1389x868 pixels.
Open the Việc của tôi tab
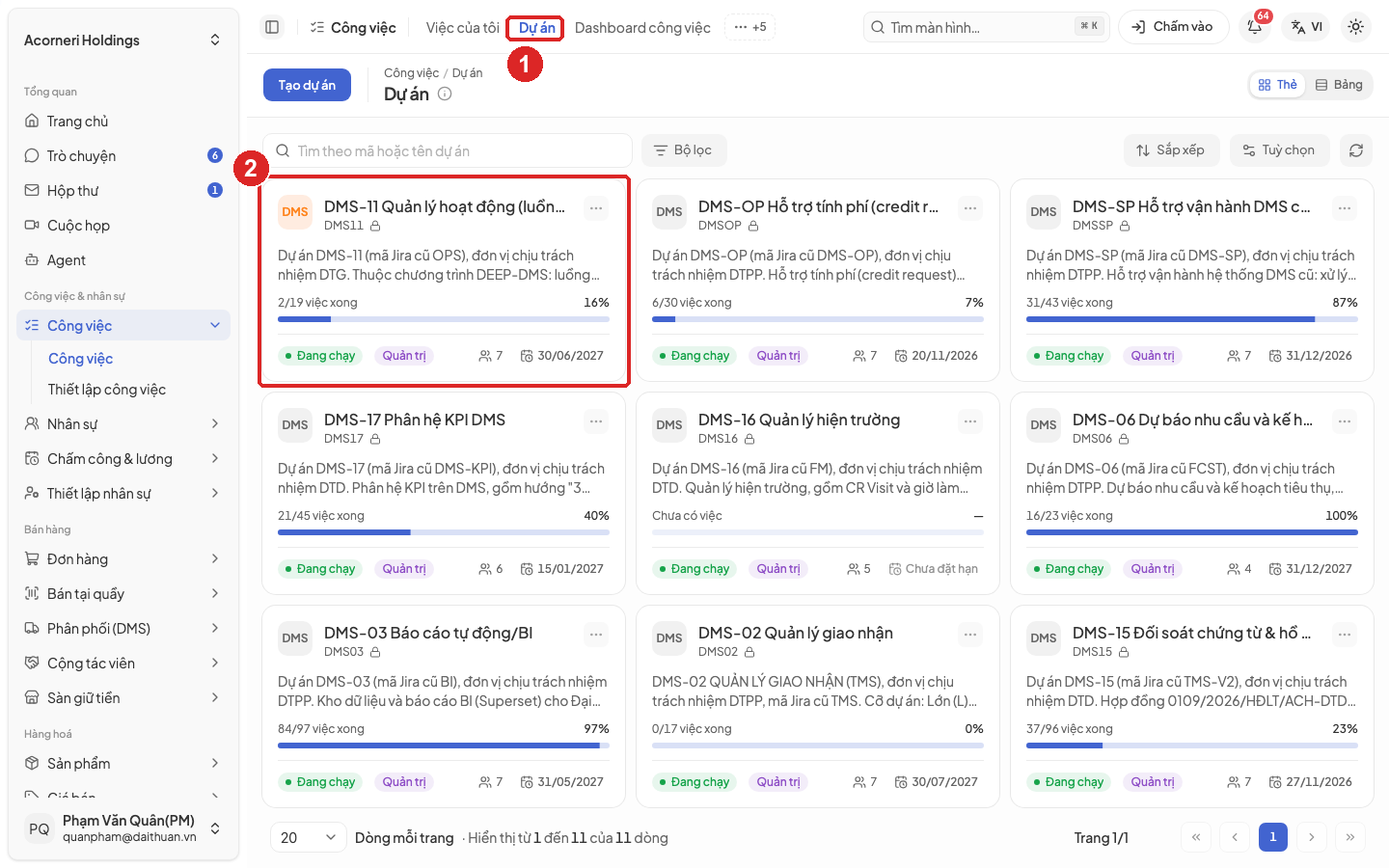[x=463, y=28]
